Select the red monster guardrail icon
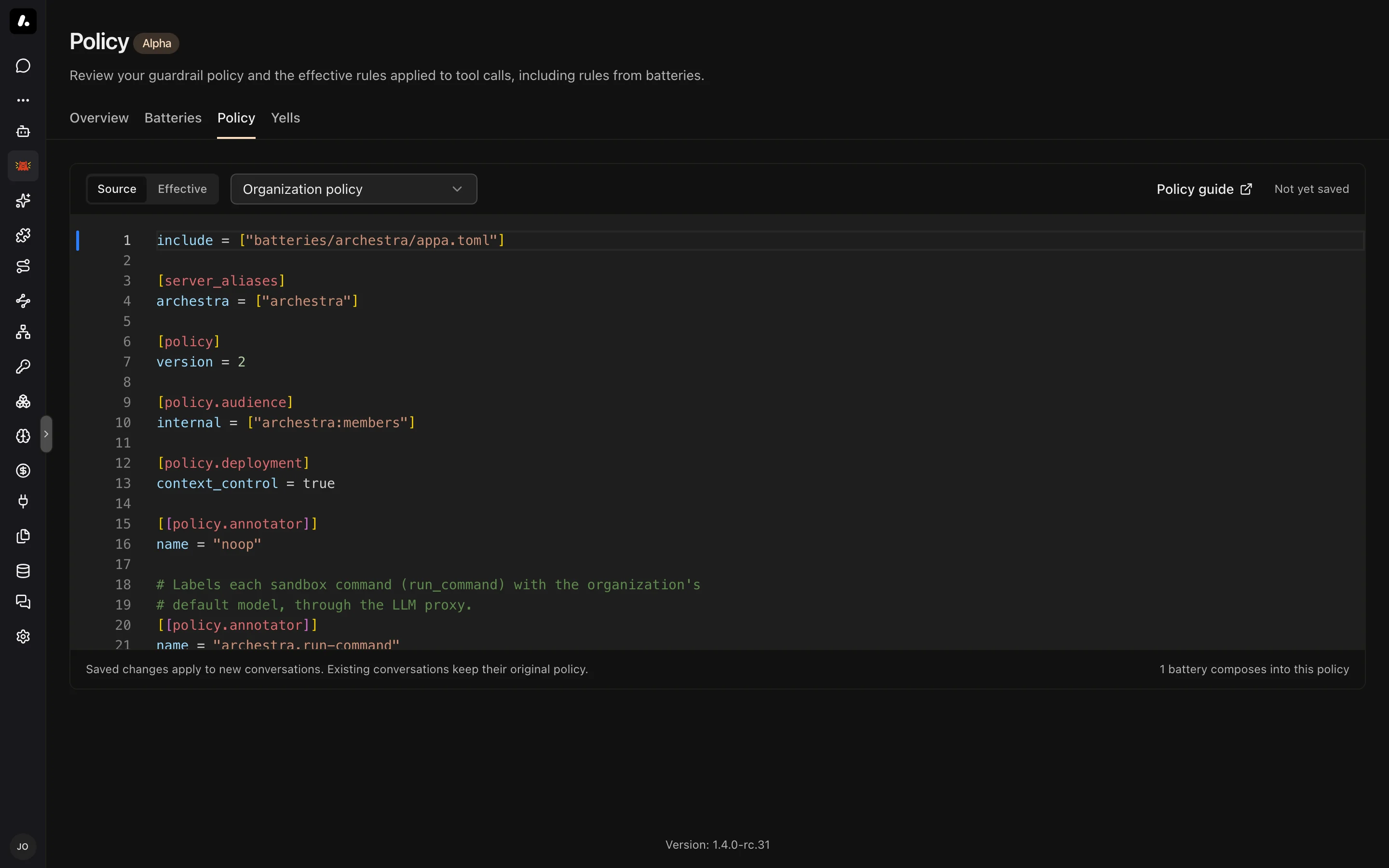This screenshot has height=868, width=1389. 23,166
